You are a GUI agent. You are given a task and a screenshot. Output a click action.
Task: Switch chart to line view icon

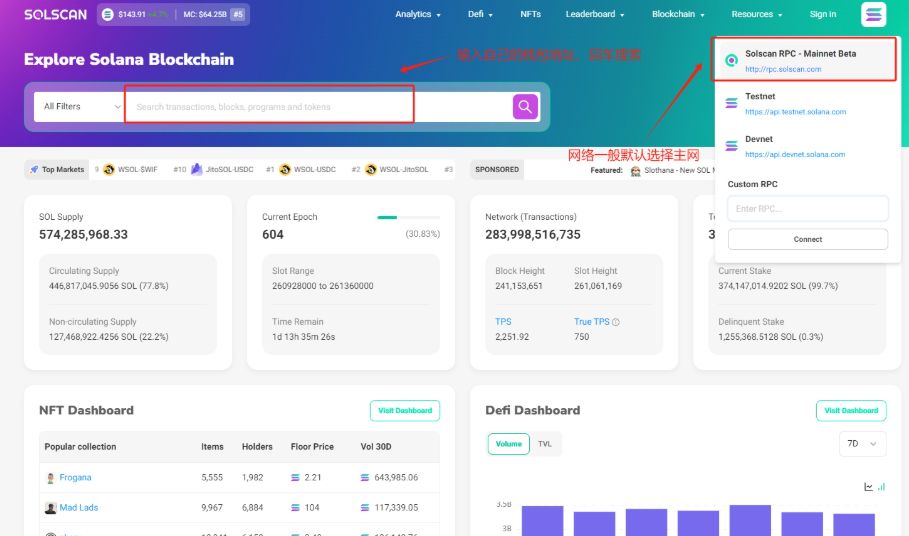click(x=868, y=487)
